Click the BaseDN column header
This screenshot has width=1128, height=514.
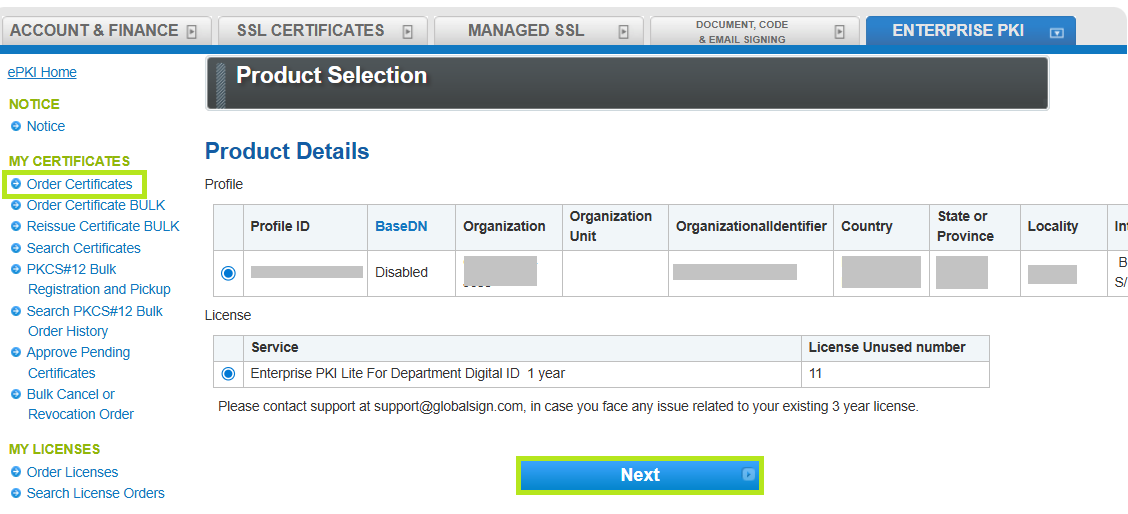tap(401, 226)
